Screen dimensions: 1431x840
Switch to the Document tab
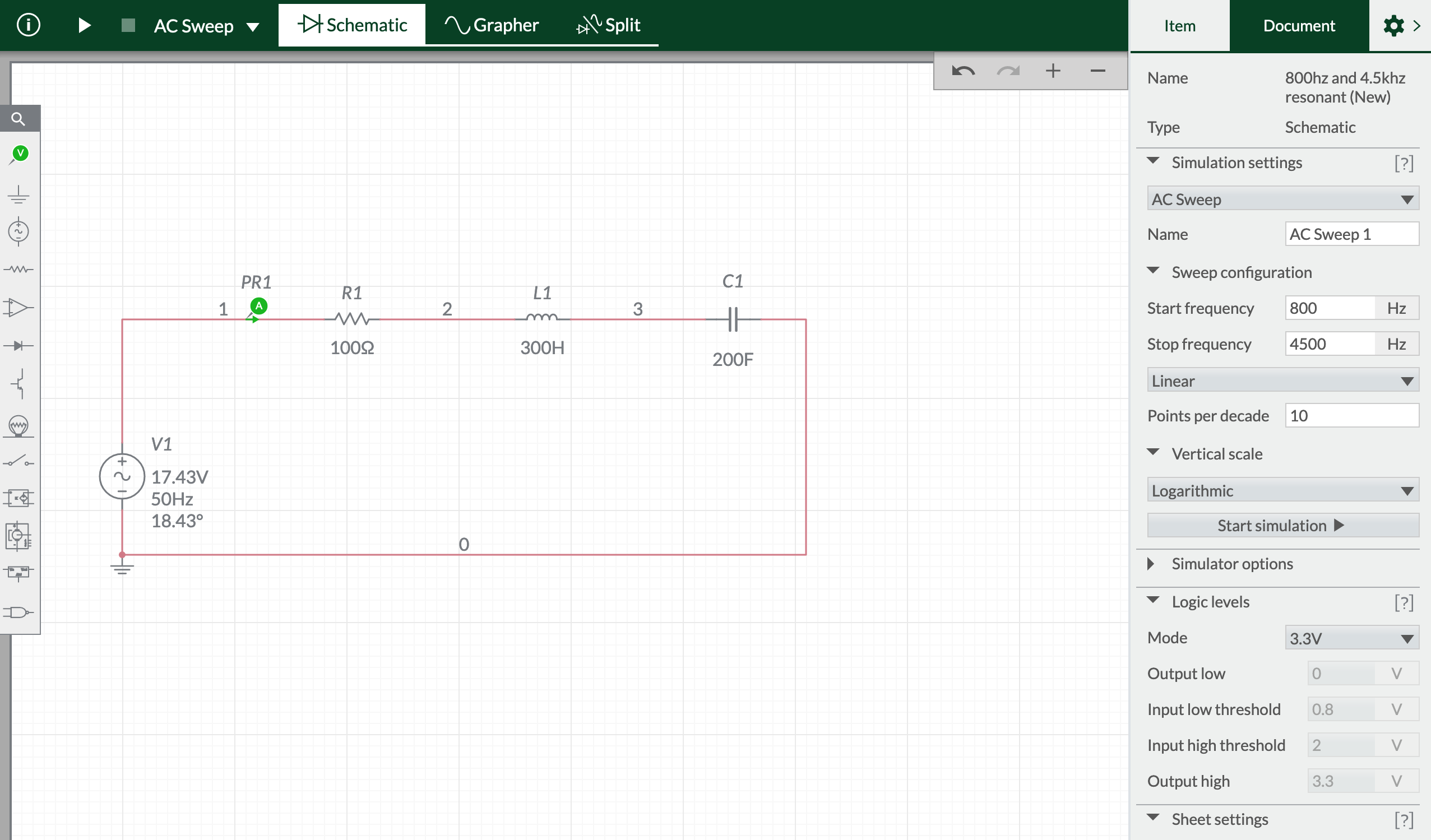tap(1298, 25)
